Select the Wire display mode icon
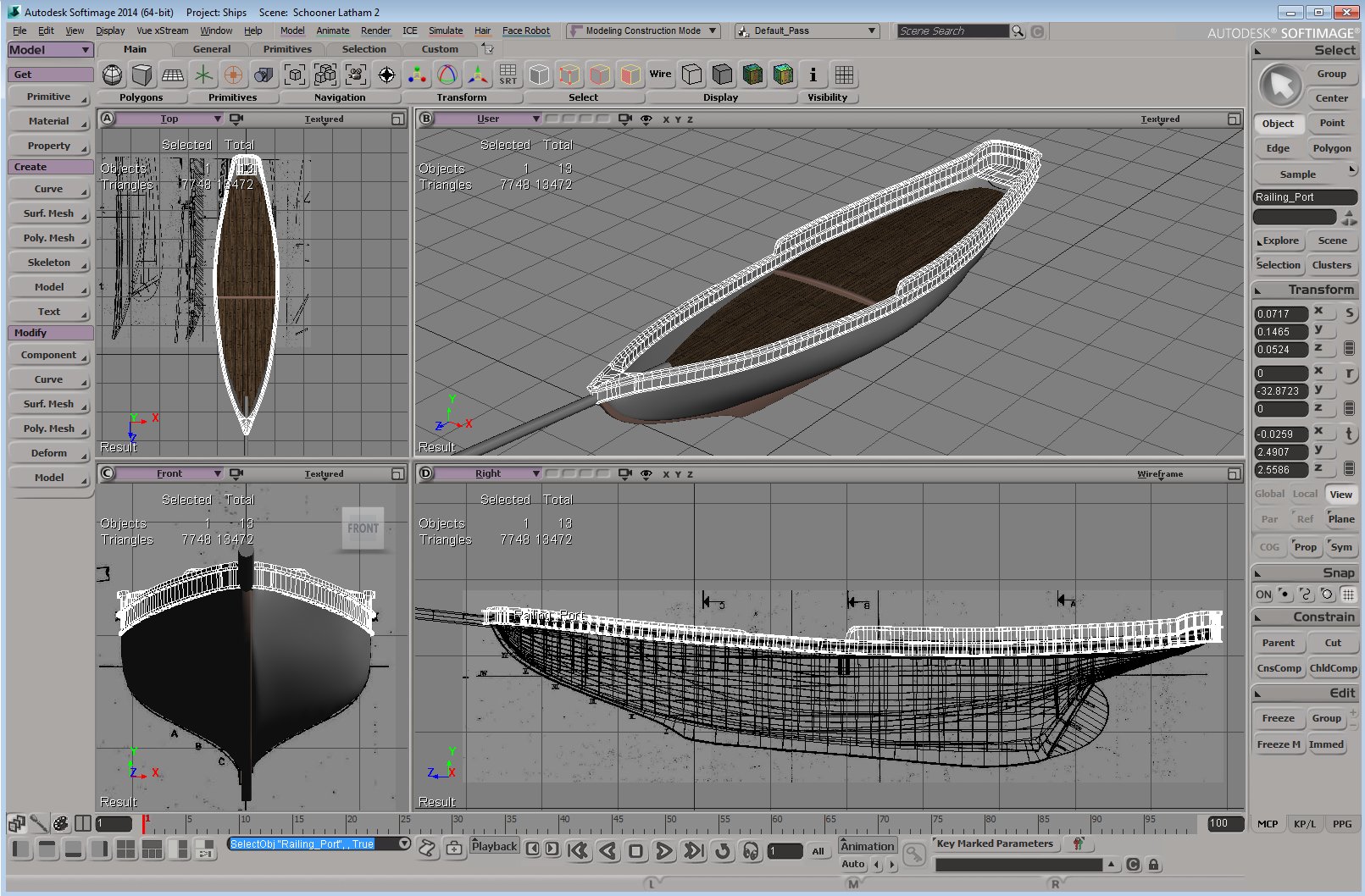1365x896 pixels. pyautogui.click(x=660, y=75)
